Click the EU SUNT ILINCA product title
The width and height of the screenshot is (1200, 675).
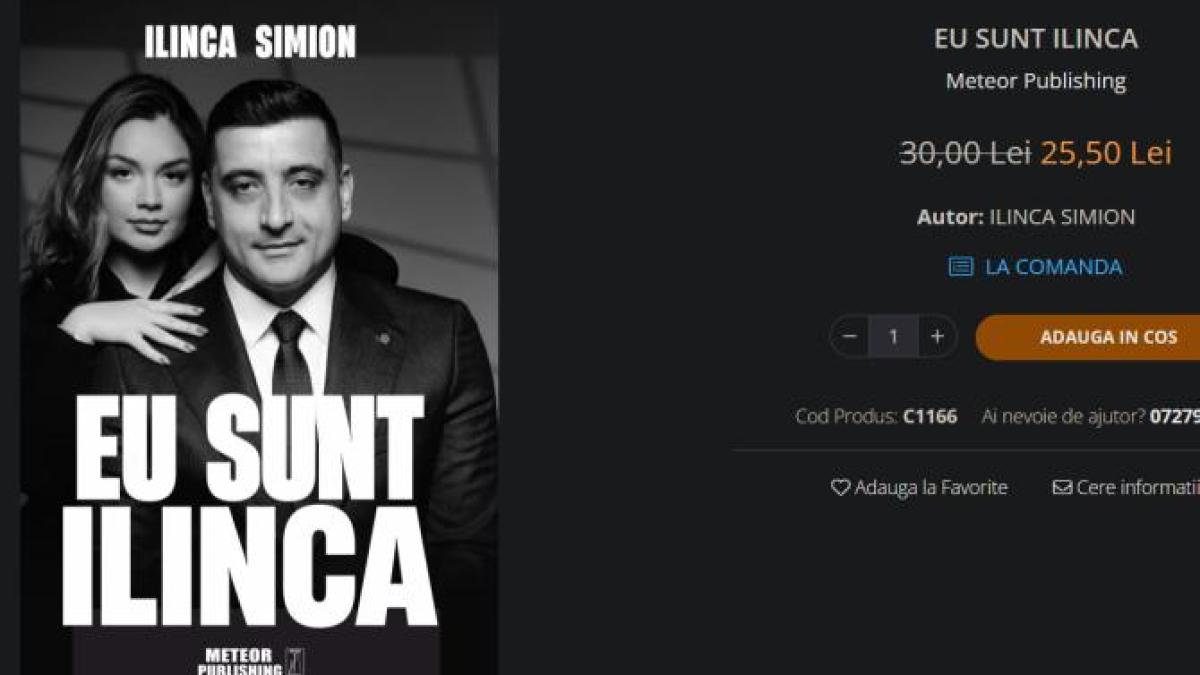coord(1036,39)
